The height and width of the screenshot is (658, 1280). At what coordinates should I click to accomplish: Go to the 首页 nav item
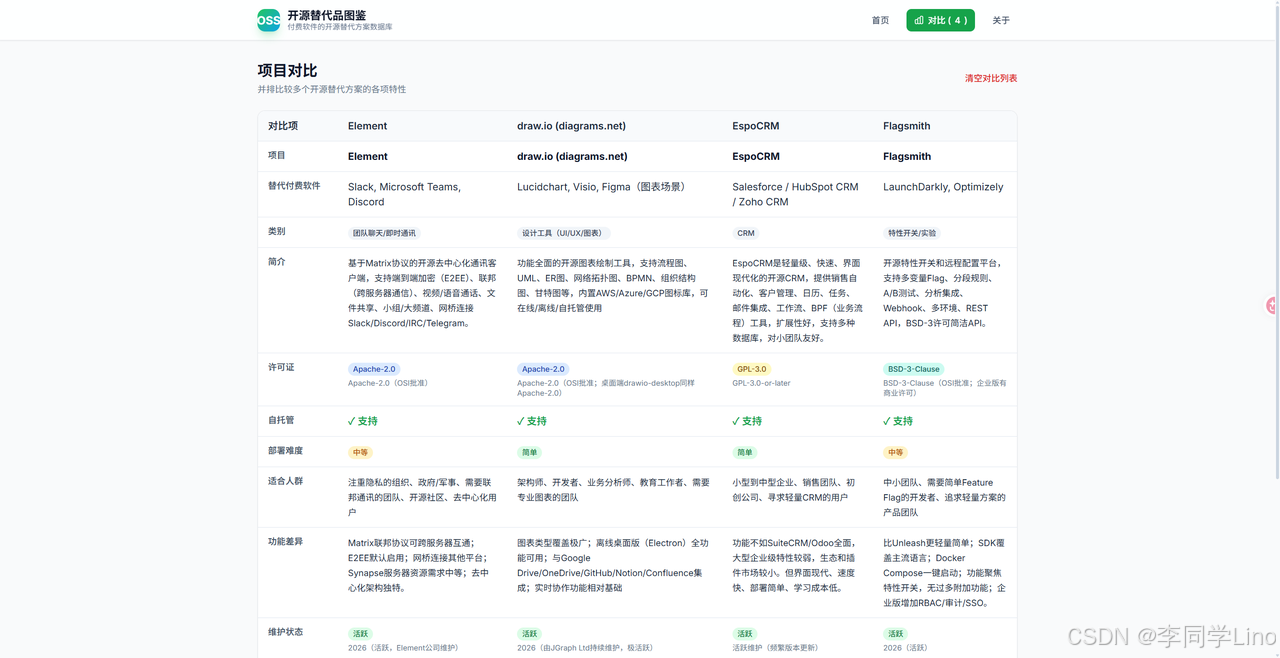point(880,20)
